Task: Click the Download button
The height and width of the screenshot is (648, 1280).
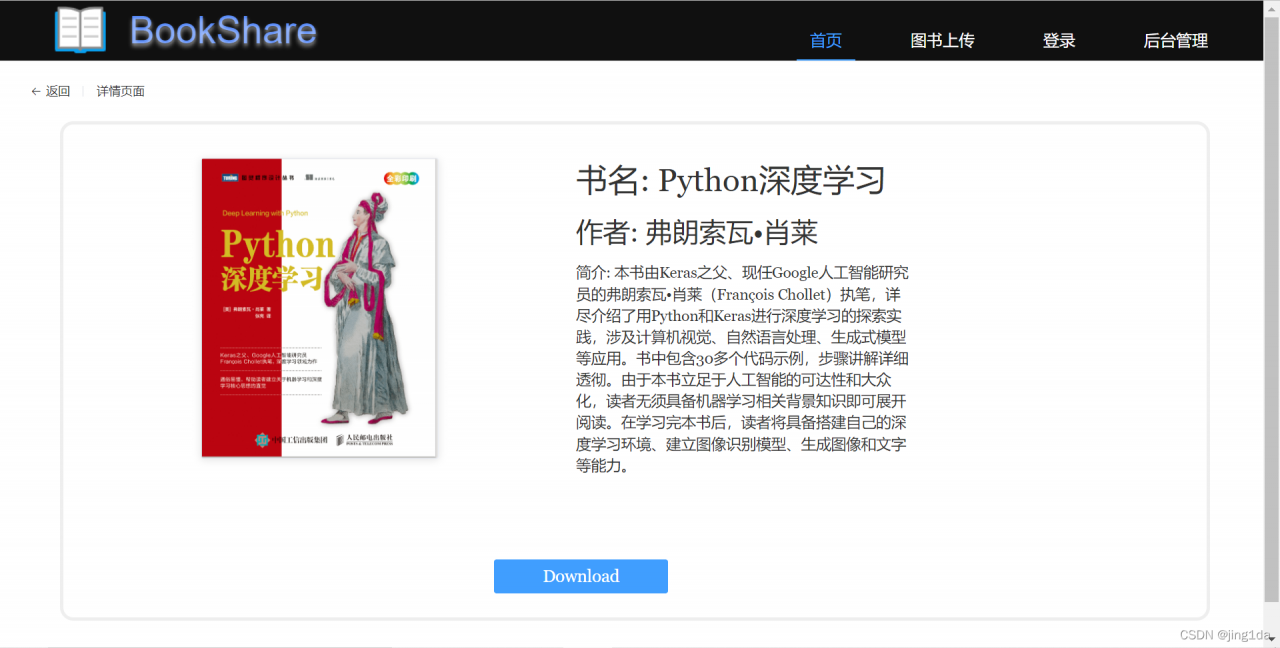Action: click(581, 576)
